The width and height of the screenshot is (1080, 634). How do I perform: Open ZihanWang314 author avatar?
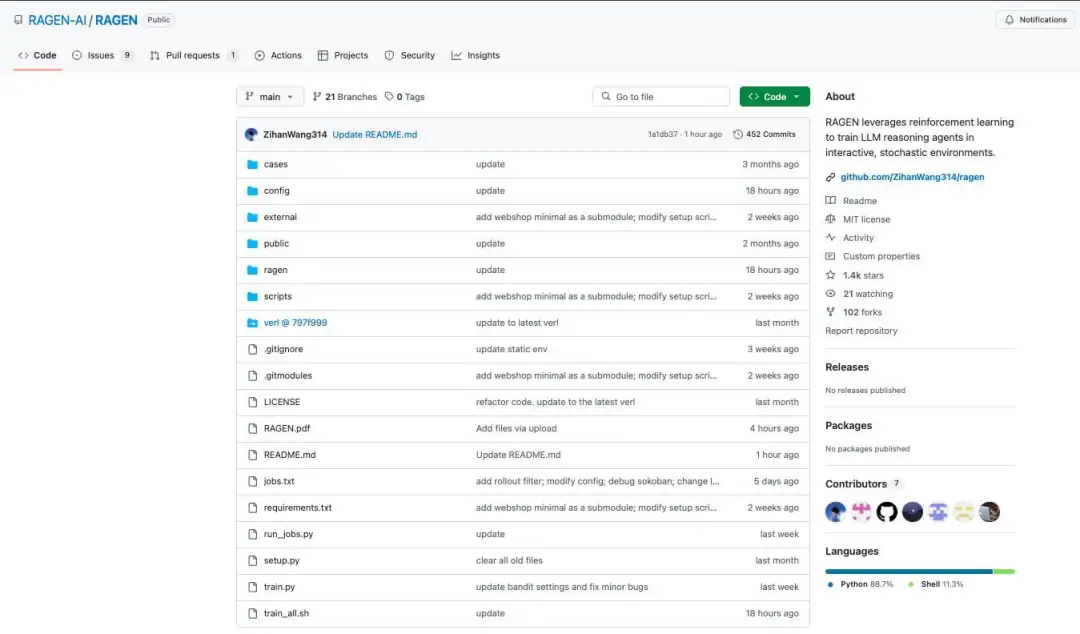251,134
